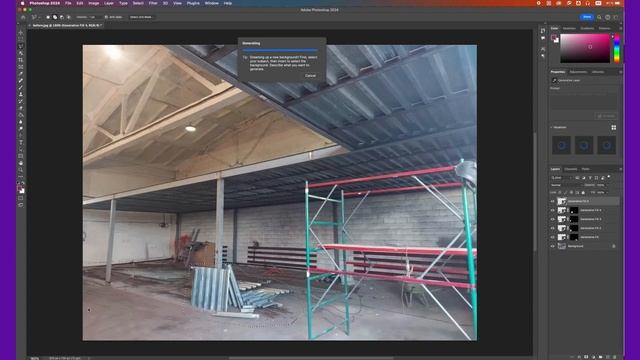This screenshot has height=360, width=640.
Task: Select the Path Selection tool
Action: click(21, 150)
